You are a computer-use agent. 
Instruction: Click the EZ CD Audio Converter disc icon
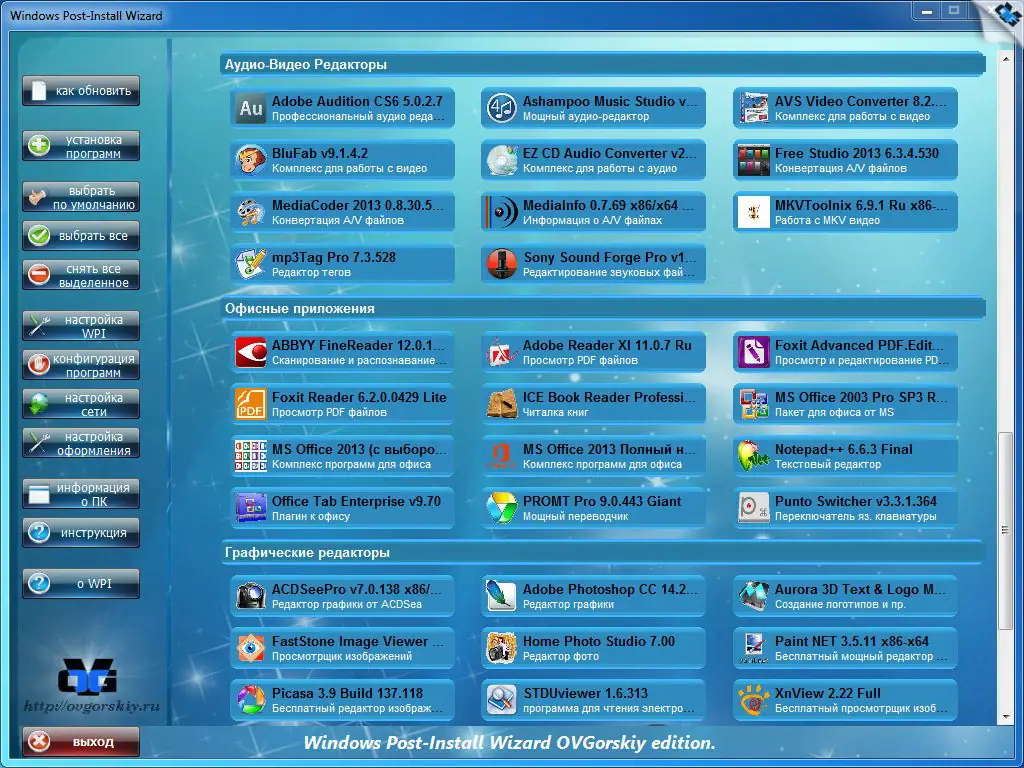tap(502, 160)
